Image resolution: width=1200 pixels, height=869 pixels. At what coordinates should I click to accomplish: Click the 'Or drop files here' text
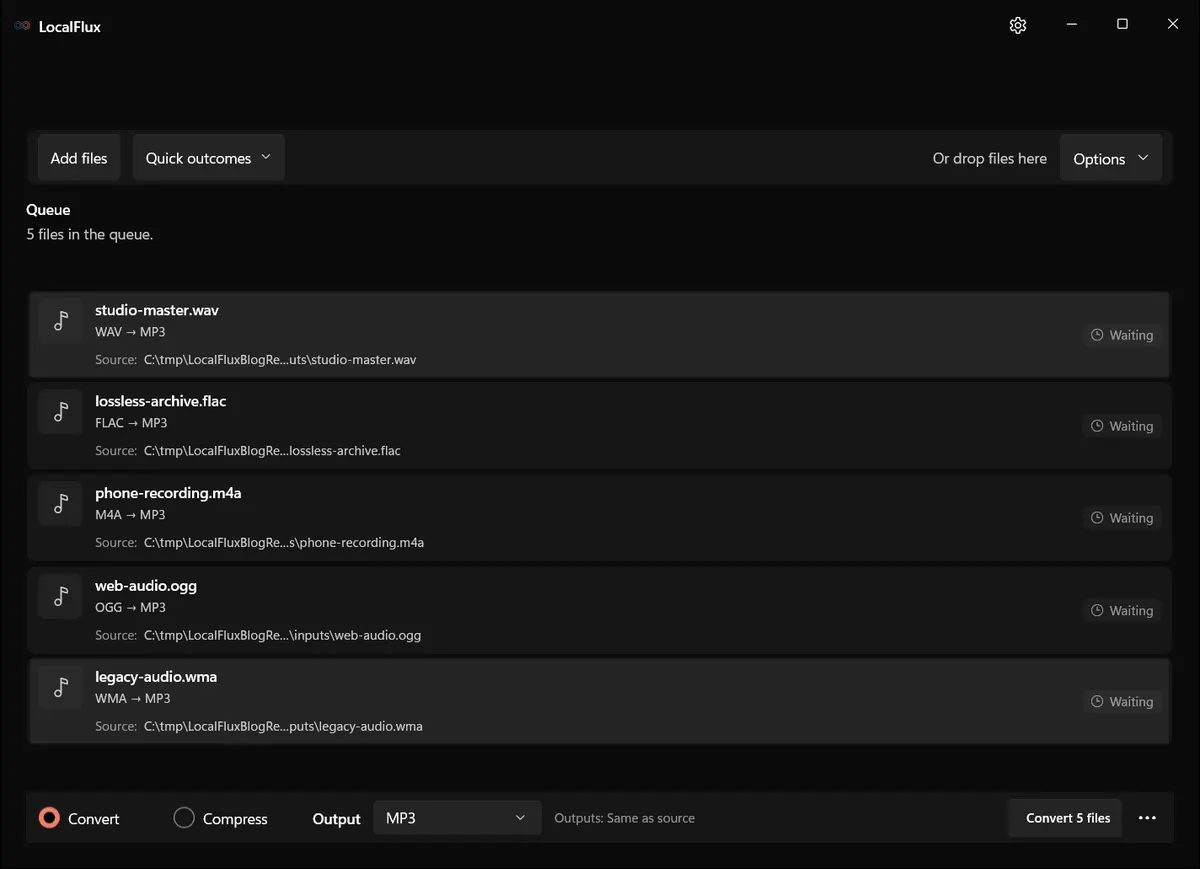click(990, 158)
